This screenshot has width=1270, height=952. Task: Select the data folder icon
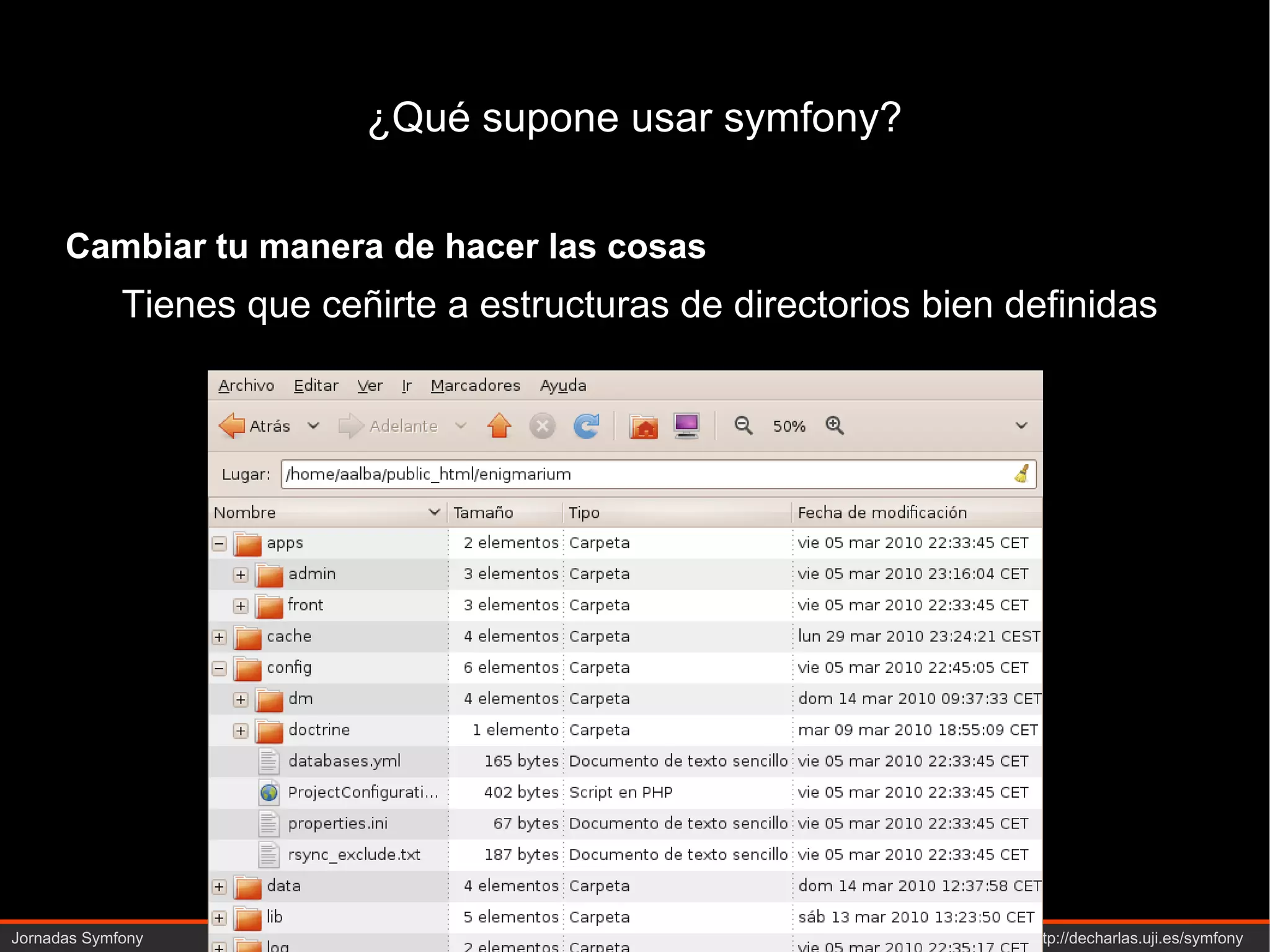point(247,887)
